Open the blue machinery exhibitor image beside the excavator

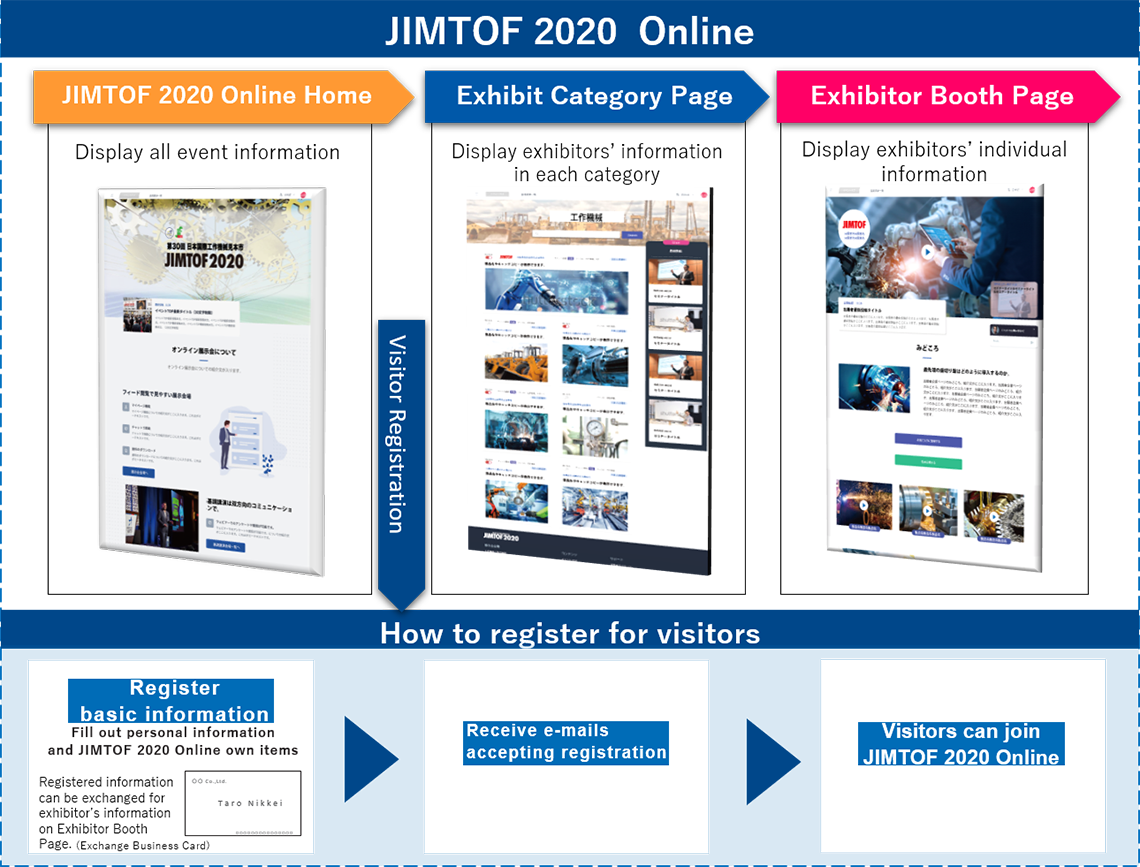pos(595,364)
